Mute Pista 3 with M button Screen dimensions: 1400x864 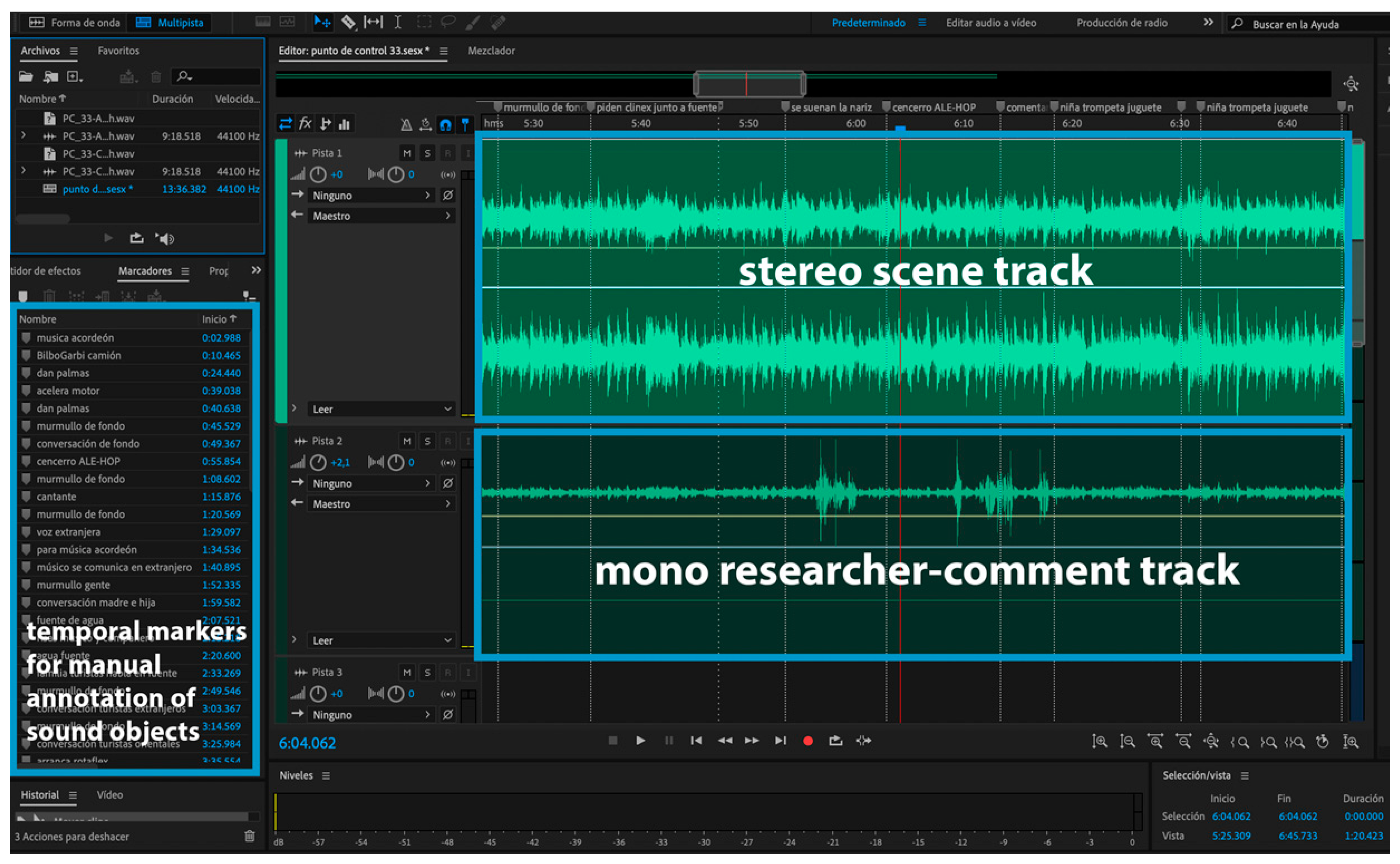[406, 673]
